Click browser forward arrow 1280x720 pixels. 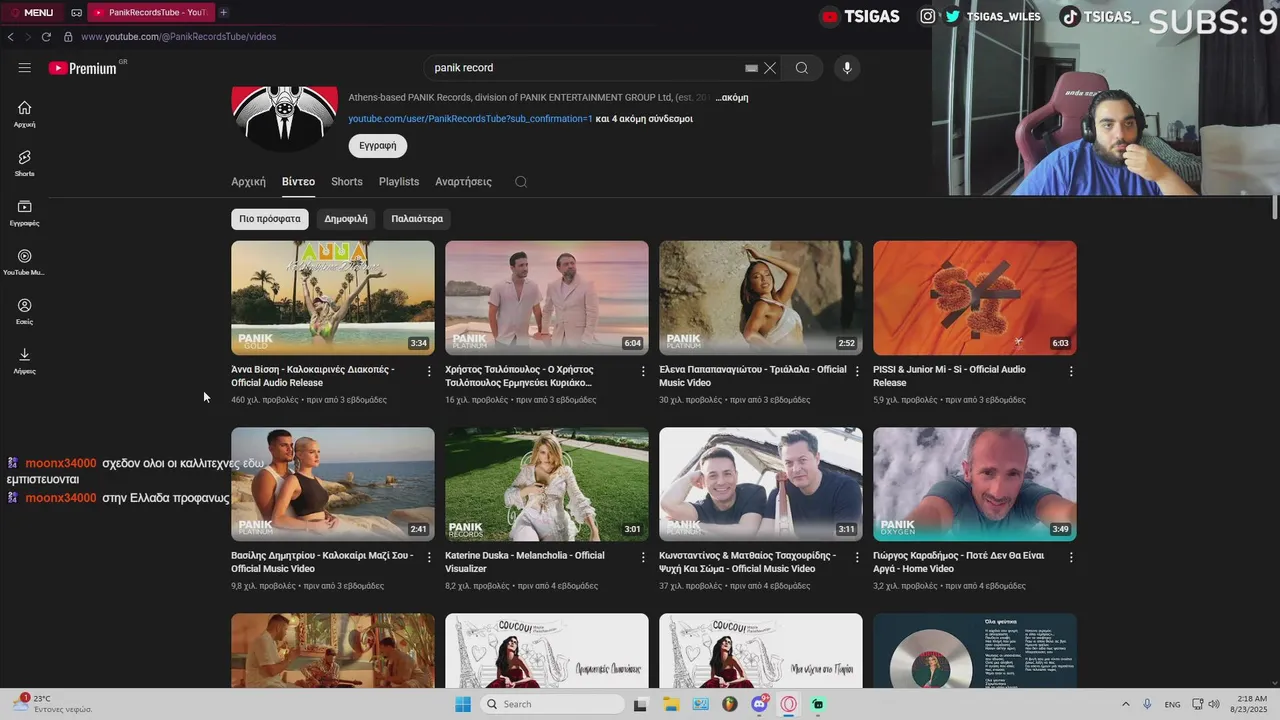(x=27, y=37)
